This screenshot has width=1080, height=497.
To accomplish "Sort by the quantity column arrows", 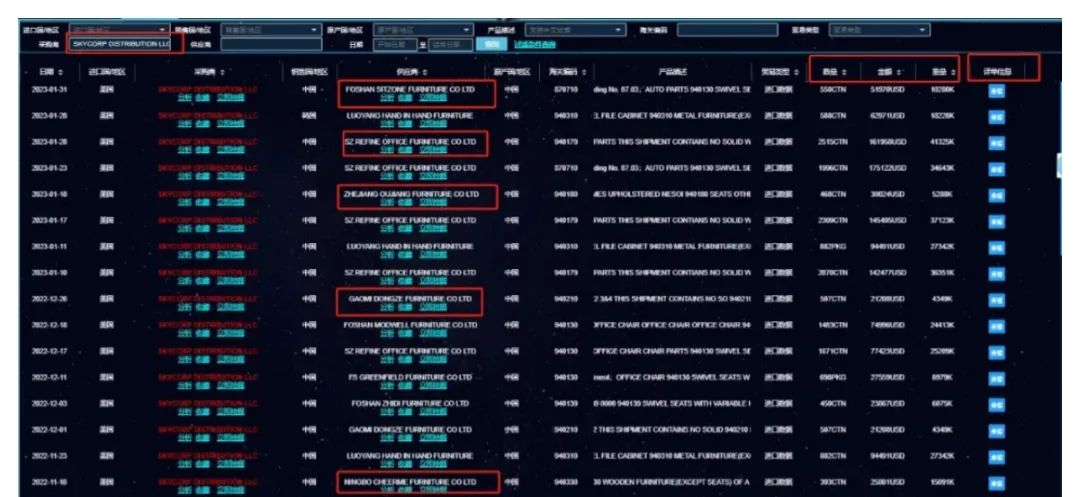I will tap(844, 72).
